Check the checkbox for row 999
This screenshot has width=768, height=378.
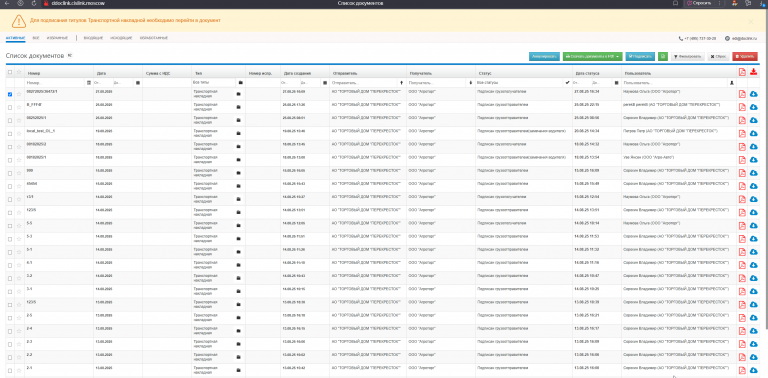point(10,173)
